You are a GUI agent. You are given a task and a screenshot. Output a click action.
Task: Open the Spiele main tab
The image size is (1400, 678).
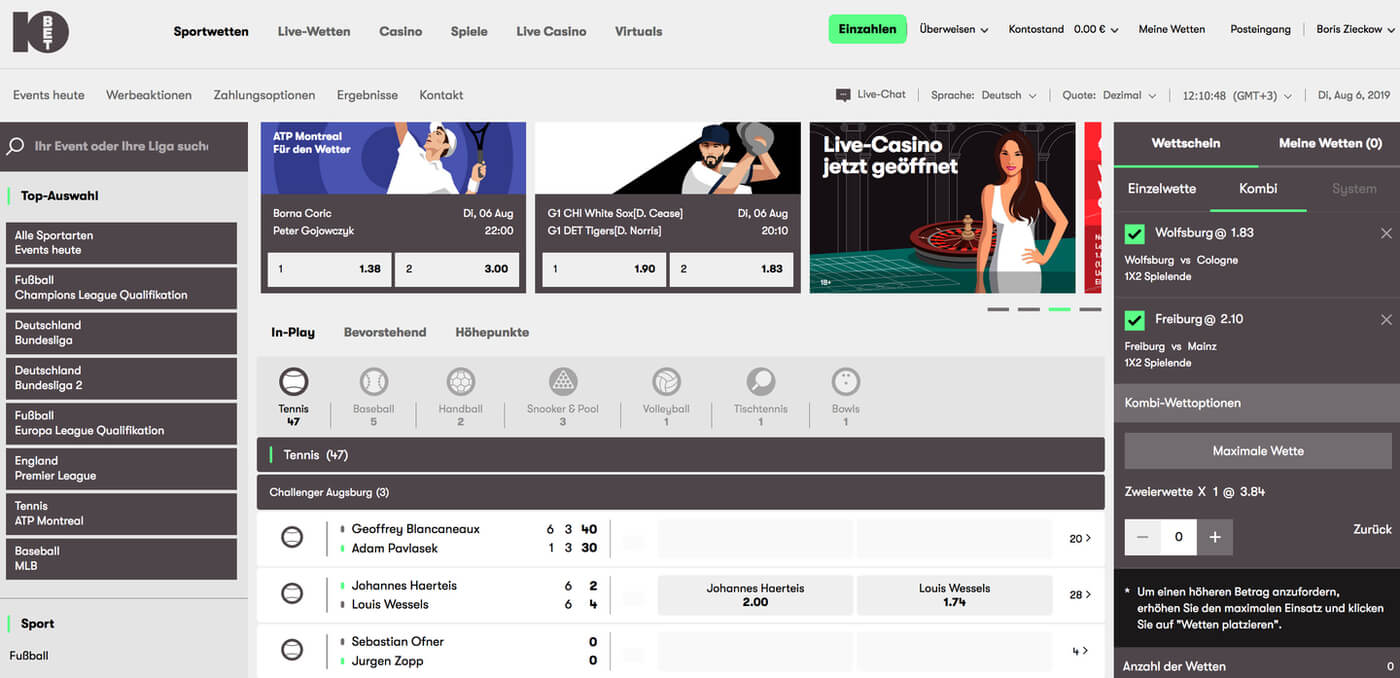(x=469, y=31)
